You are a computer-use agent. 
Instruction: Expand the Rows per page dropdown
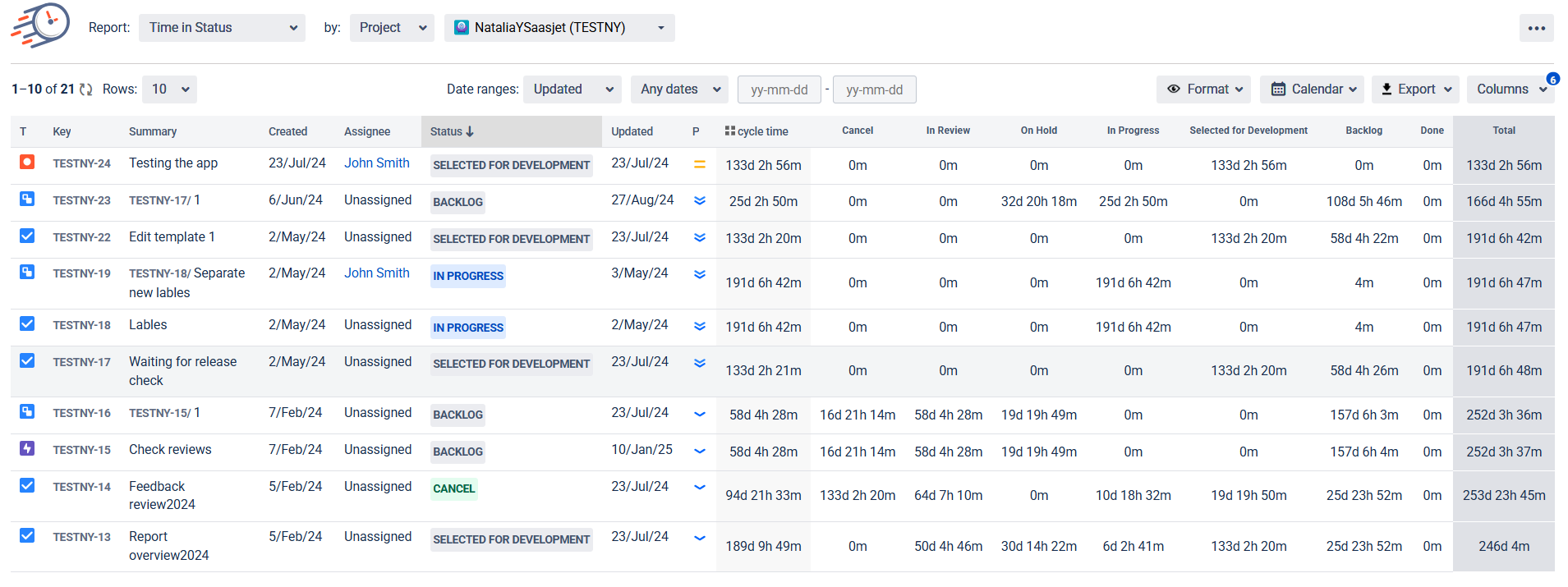(170, 89)
